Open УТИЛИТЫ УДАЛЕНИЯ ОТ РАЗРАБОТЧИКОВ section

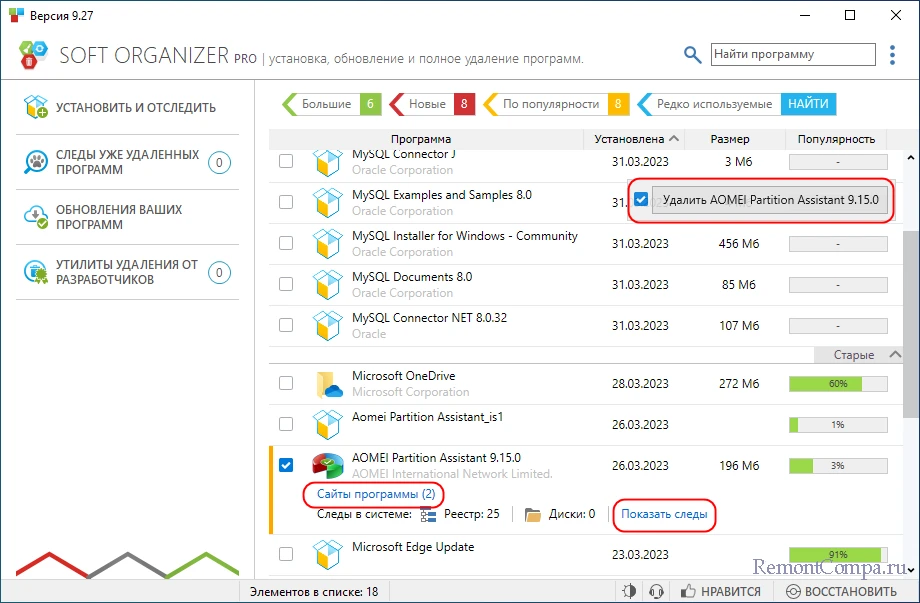(127, 272)
